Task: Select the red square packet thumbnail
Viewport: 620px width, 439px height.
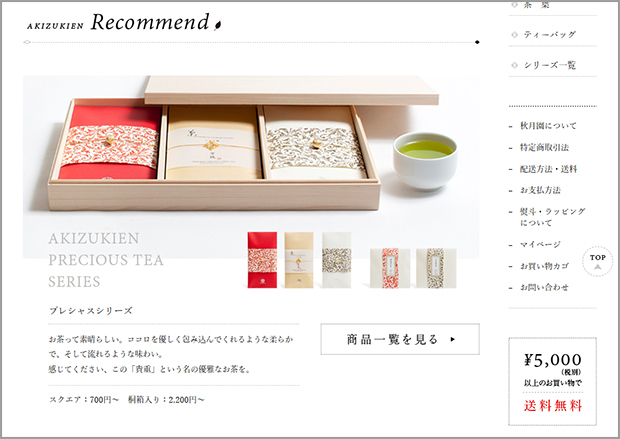Action: pyautogui.click(x=390, y=268)
